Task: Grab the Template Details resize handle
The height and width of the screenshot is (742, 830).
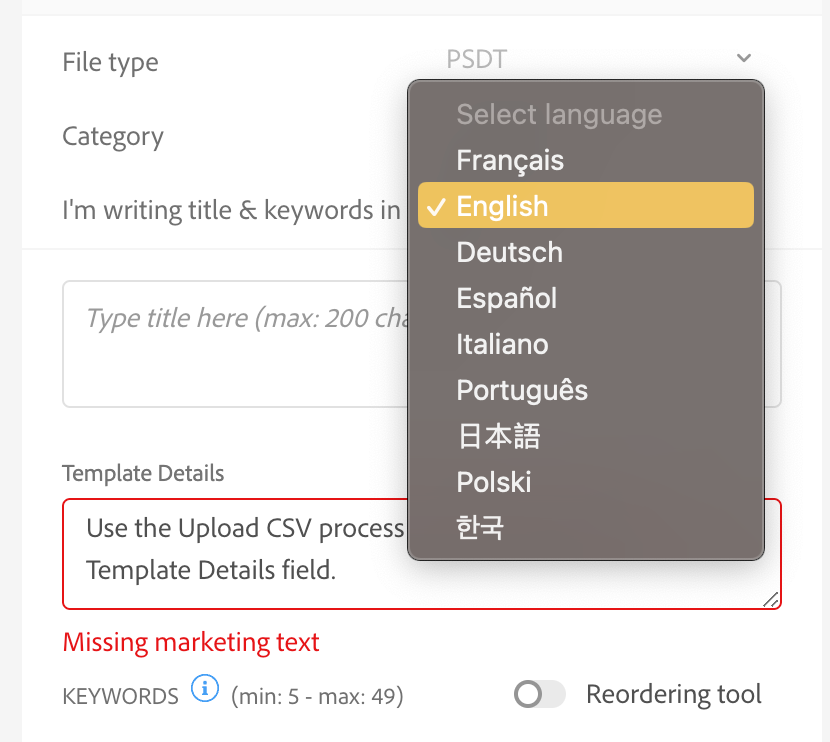Action: pyautogui.click(x=771, y=599)
